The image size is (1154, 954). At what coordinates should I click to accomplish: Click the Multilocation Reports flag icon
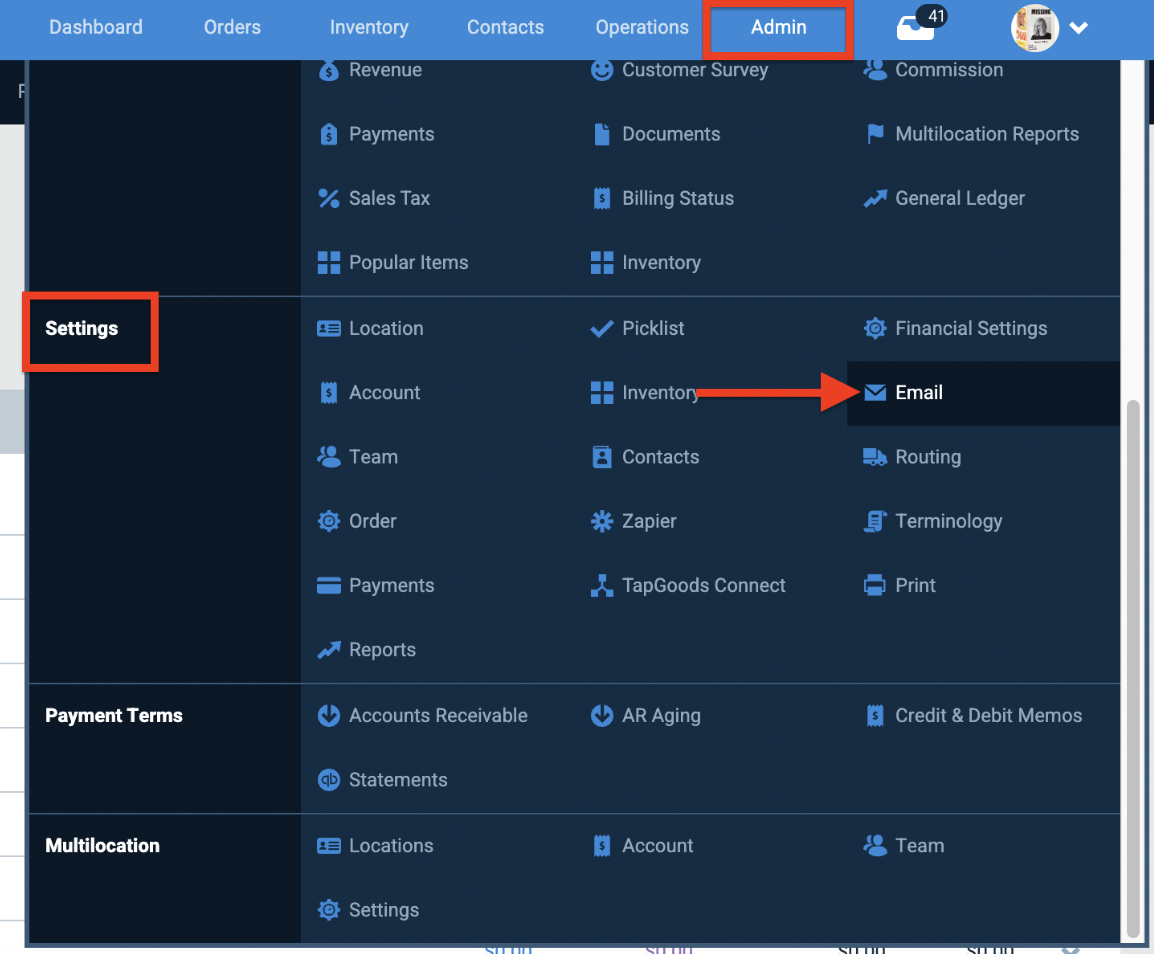click(874, 134)
